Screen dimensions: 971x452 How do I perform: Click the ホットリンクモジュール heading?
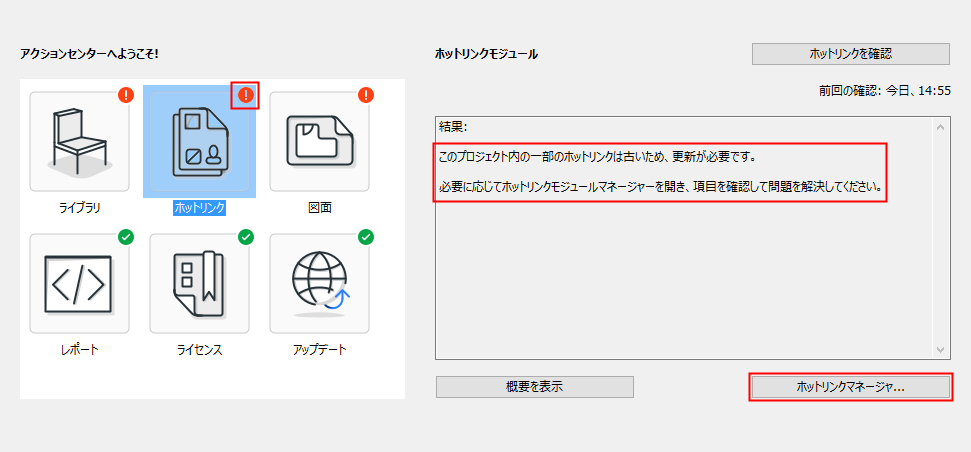[x=487, y=54]
